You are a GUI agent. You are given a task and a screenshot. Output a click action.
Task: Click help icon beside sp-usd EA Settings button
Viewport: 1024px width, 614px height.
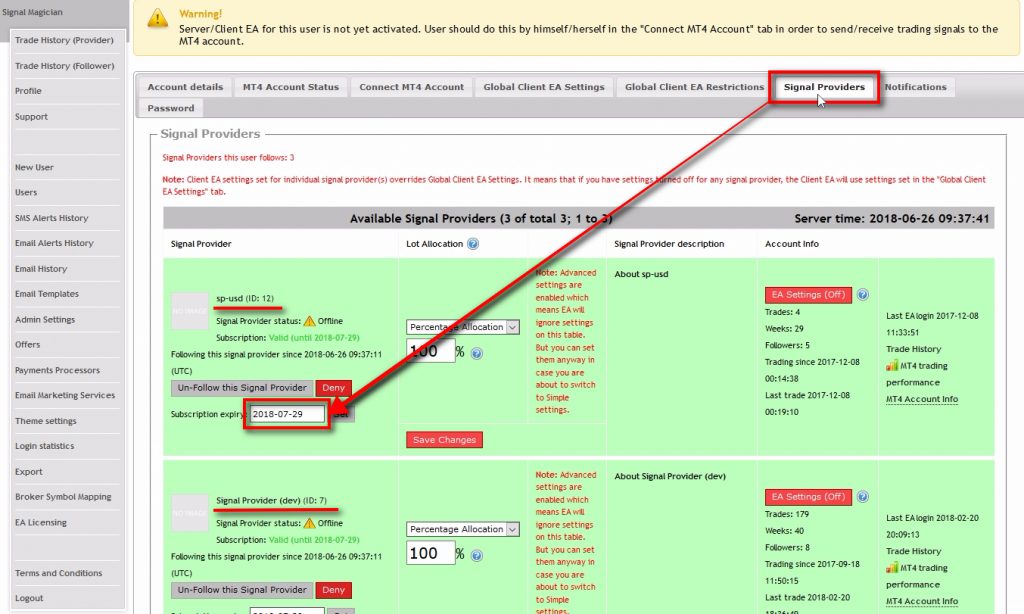862,295
